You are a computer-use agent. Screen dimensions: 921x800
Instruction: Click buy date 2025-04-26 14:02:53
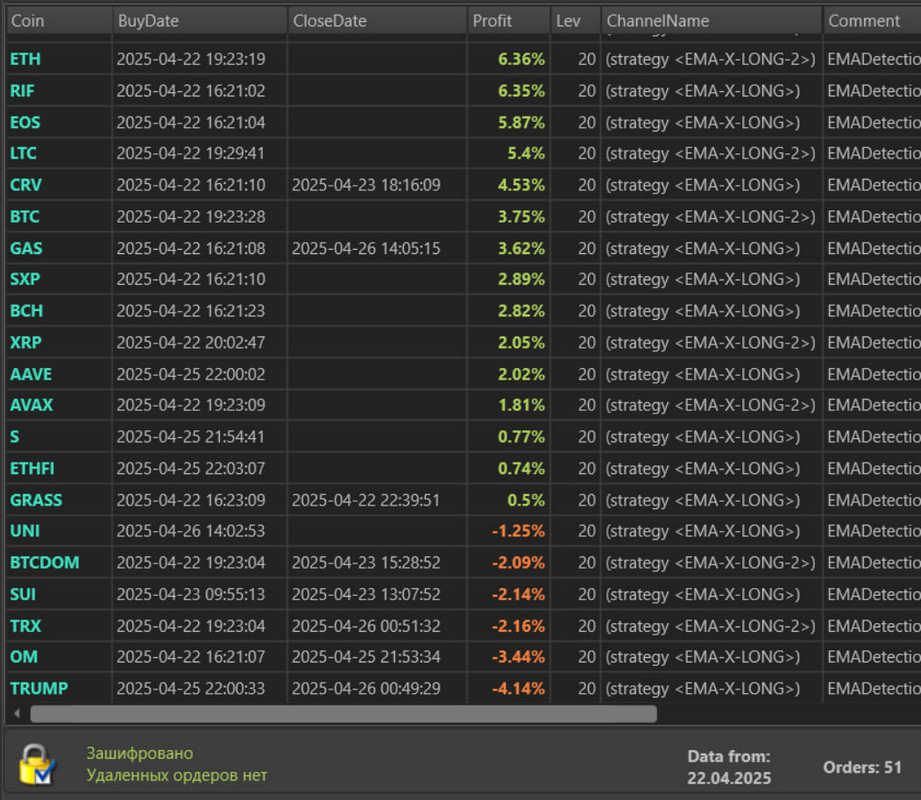point(191,531)
